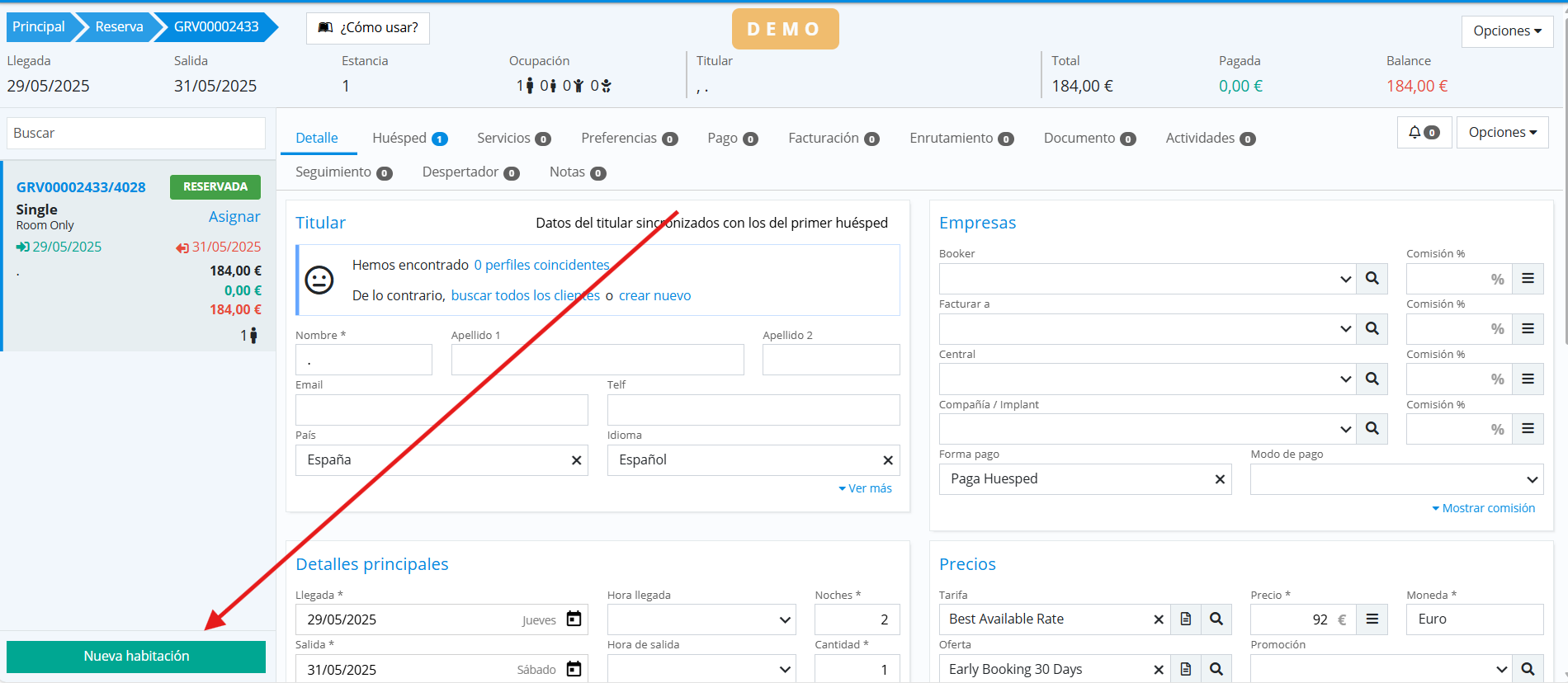This screenshot has height=683, width=1568.
Task: Clear the Forma pago Paga Huesped value
Action: pyautogui.click(x=1219, y=479)
